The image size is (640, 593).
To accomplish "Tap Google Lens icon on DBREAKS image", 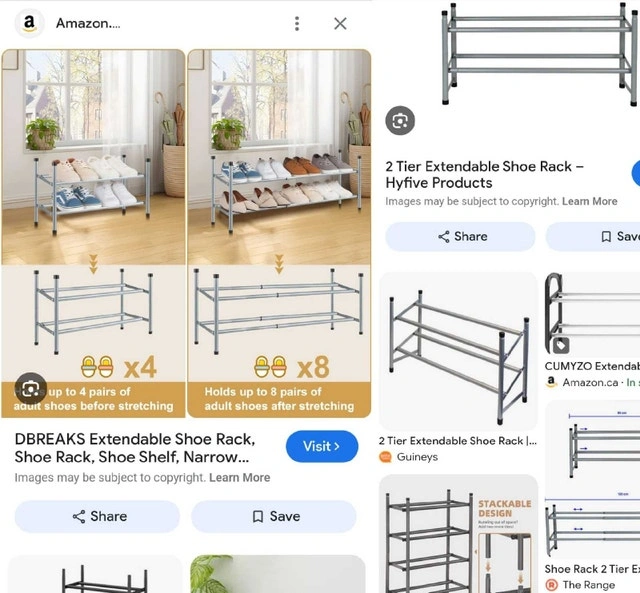I will coord(31,388).
